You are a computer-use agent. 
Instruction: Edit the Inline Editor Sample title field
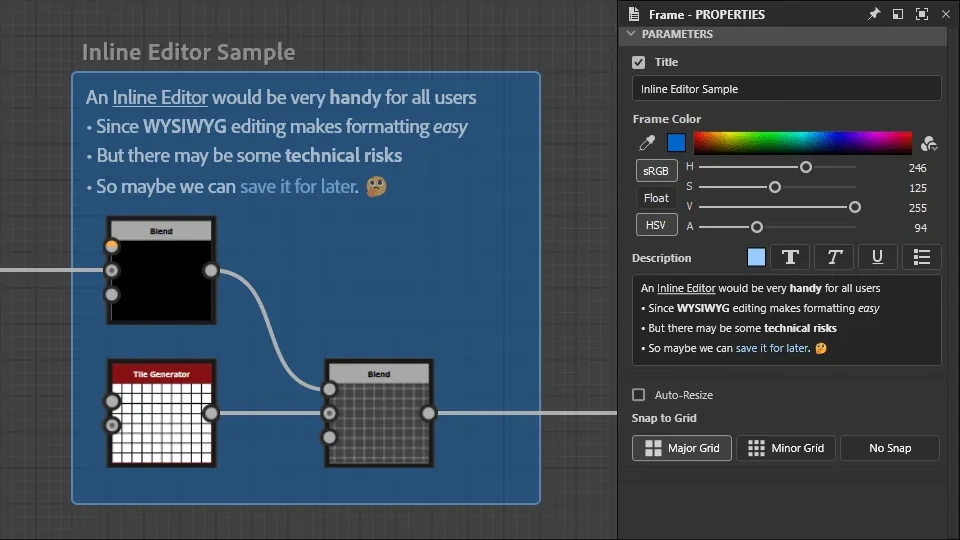coord(786,89)
